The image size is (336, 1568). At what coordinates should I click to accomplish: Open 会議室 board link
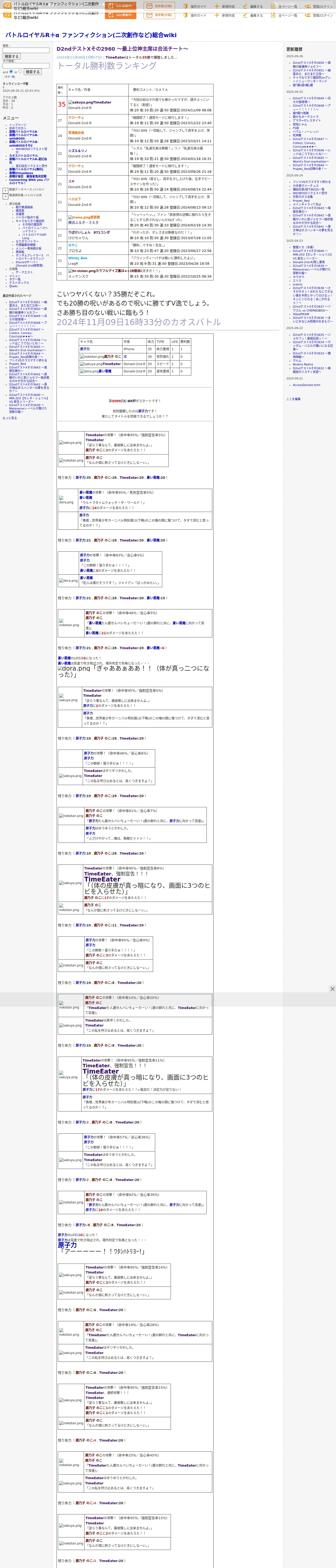click(20, 214)
